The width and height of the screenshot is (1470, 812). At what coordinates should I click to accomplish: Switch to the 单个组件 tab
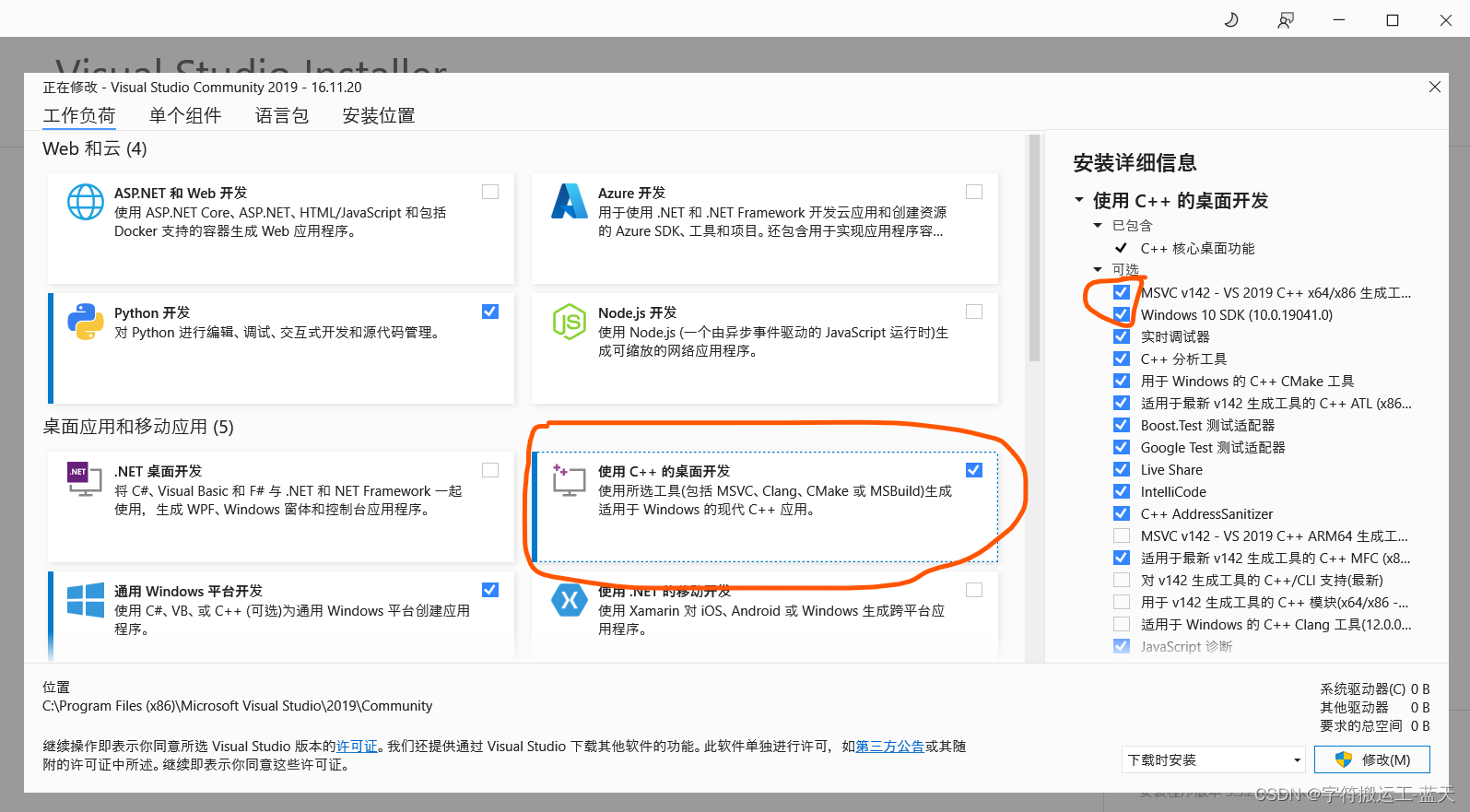[185, 115]
